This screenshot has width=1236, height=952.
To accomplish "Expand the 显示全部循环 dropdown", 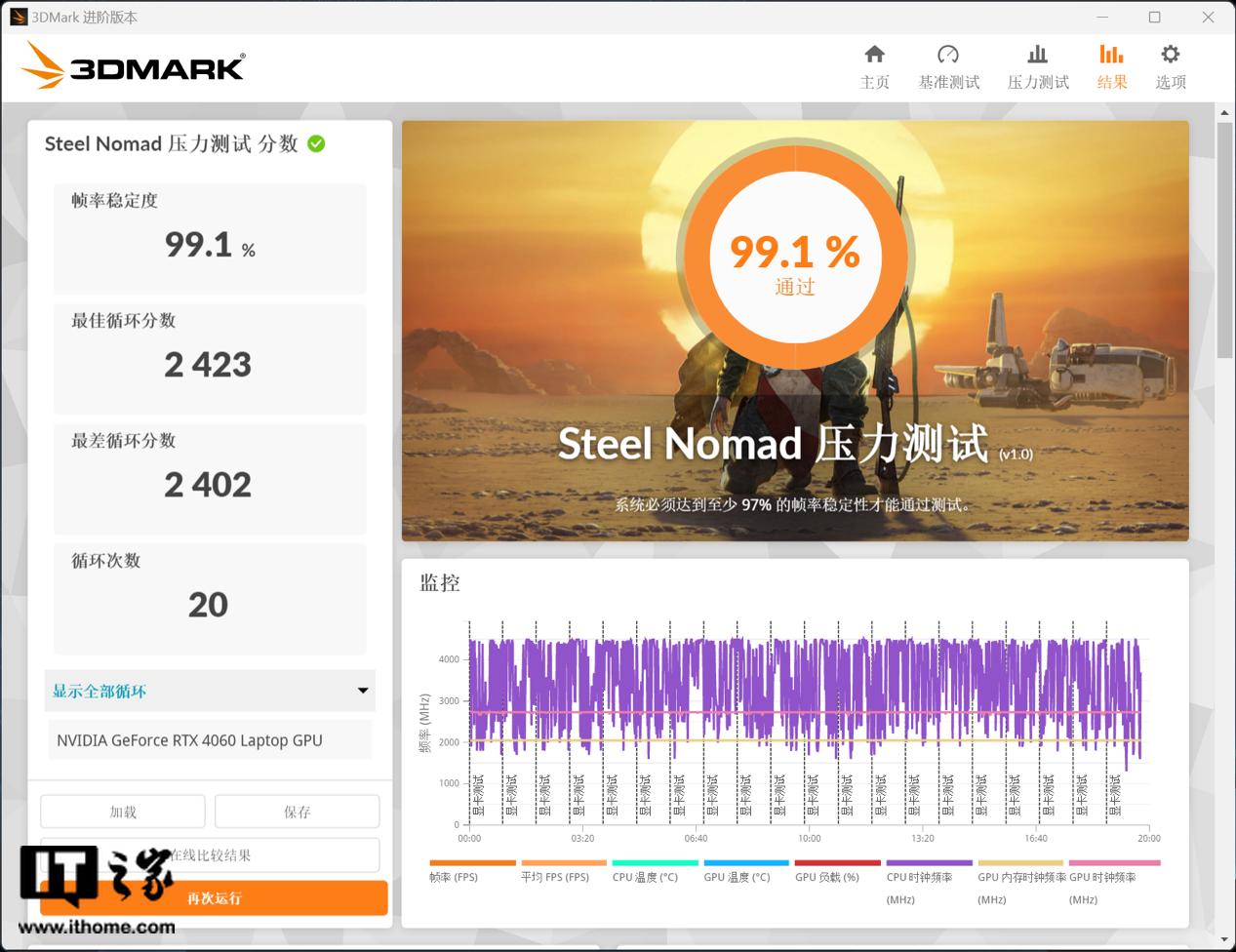I will tap(210, 691).
